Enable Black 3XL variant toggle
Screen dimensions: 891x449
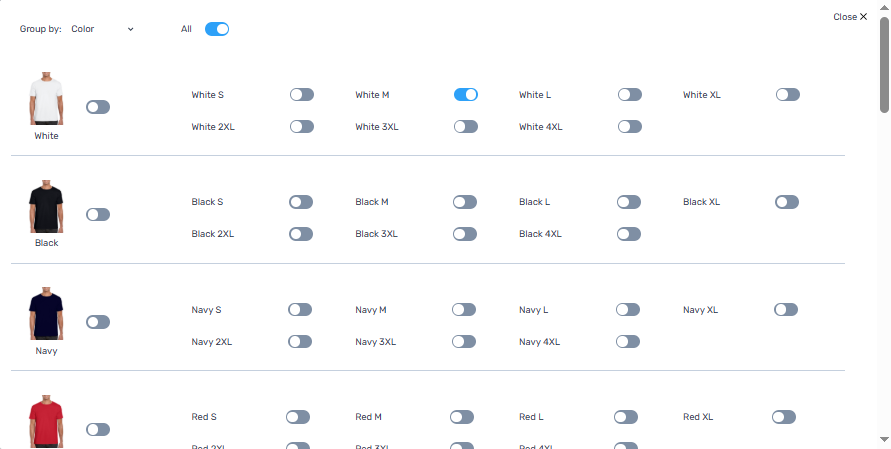pyautogui.click(x=465, y=234)
